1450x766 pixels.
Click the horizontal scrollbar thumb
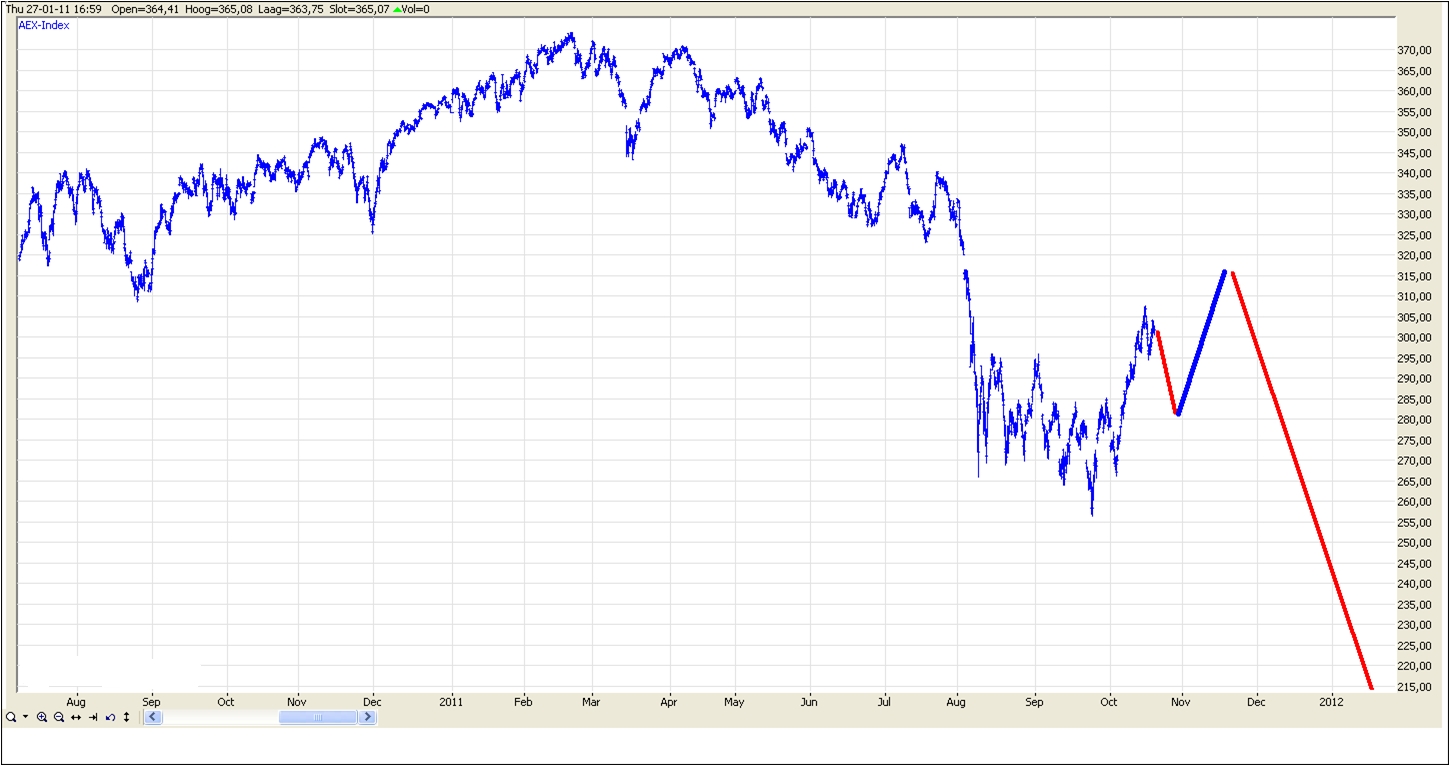[x=317, y=718]
